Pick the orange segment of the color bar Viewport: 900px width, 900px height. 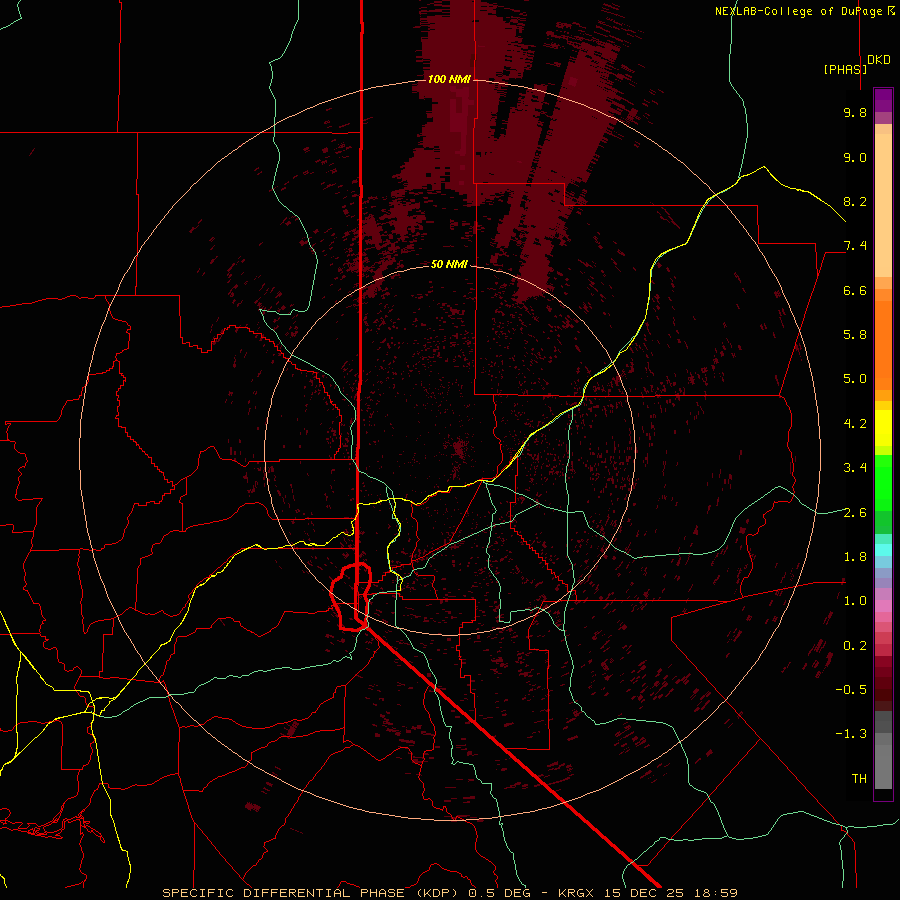883,345
